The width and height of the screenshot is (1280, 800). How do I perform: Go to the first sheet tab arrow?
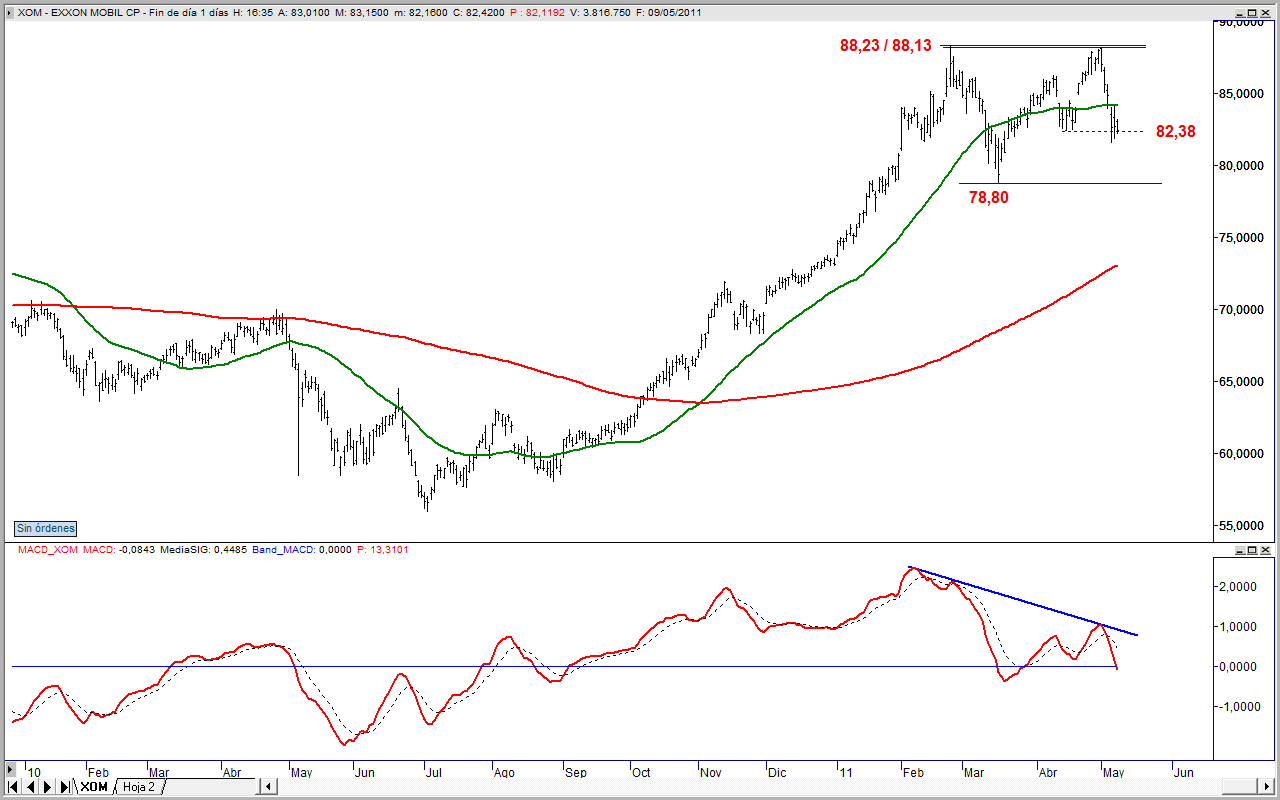pos(13,787)
